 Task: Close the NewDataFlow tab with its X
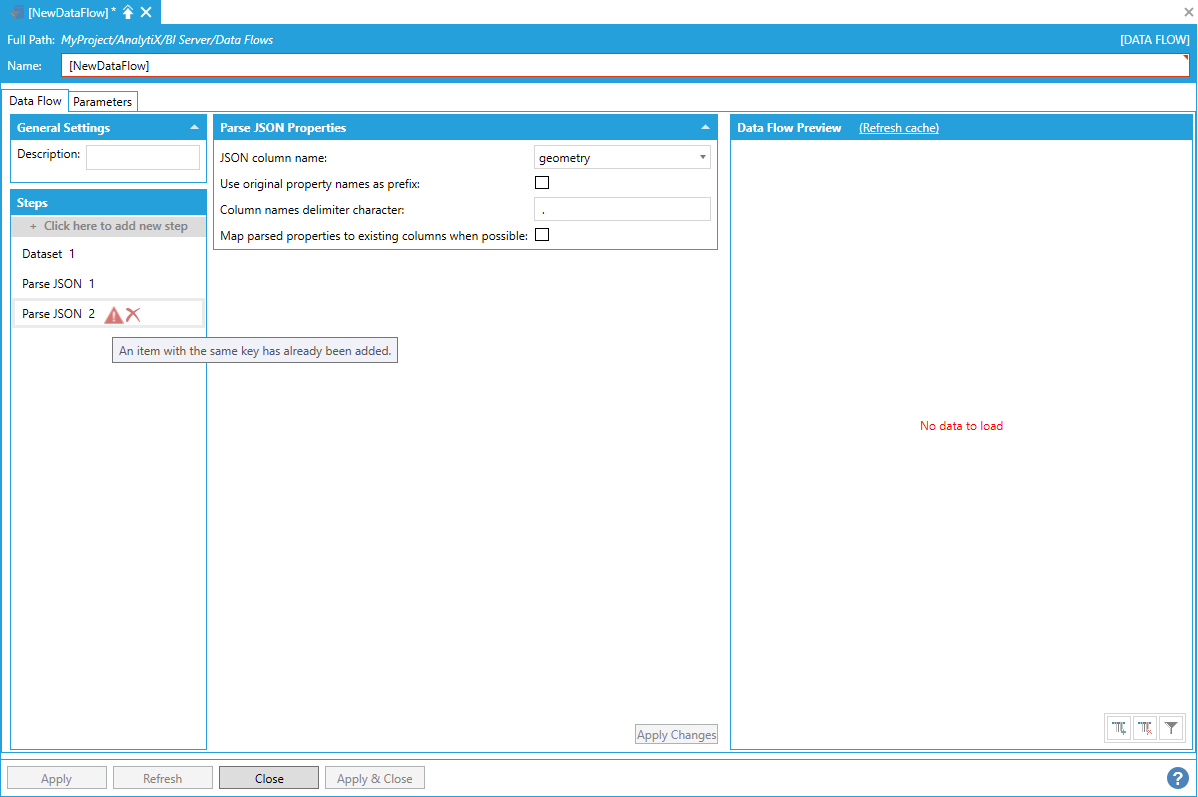(x=146, y=12)
